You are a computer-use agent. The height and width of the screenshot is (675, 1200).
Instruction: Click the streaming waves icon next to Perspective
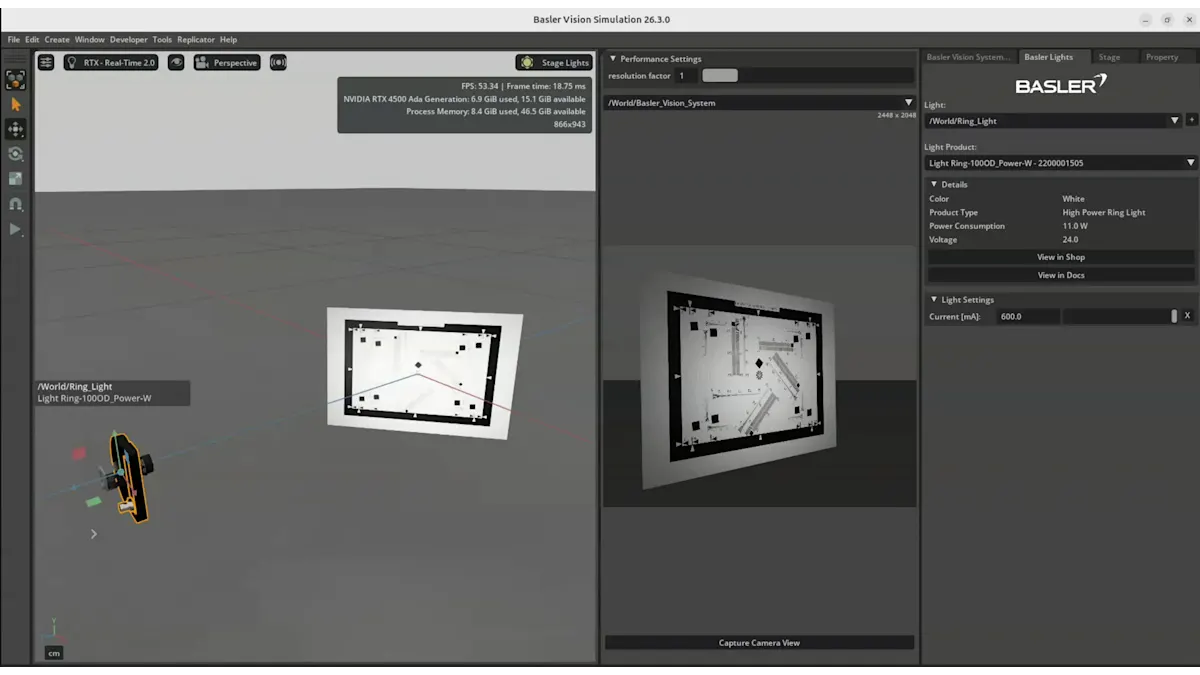[278, 62]
